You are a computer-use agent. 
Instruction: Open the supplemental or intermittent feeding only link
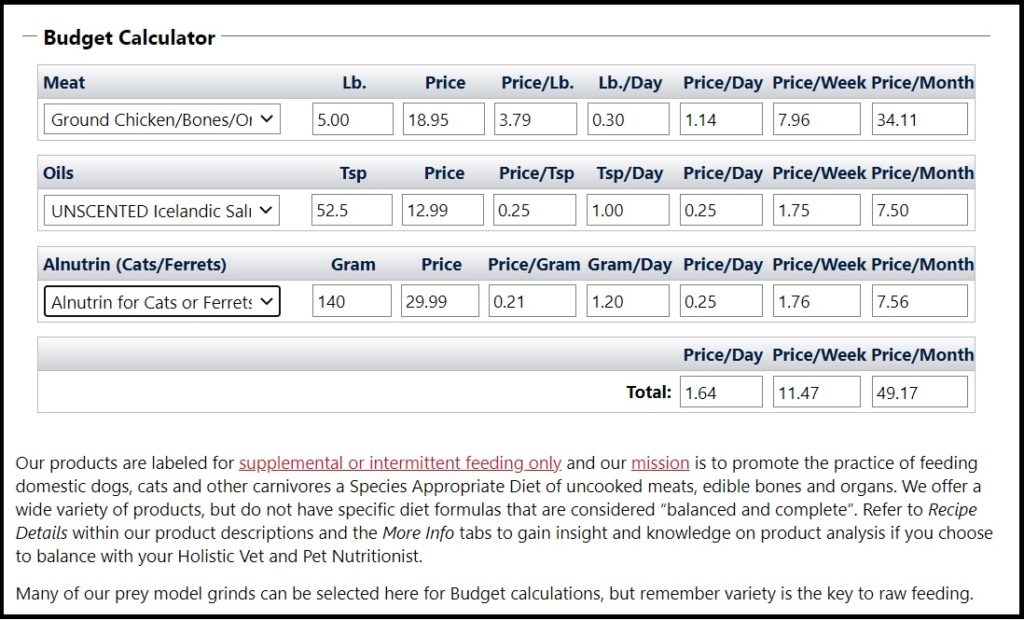(x=400, y=464)
